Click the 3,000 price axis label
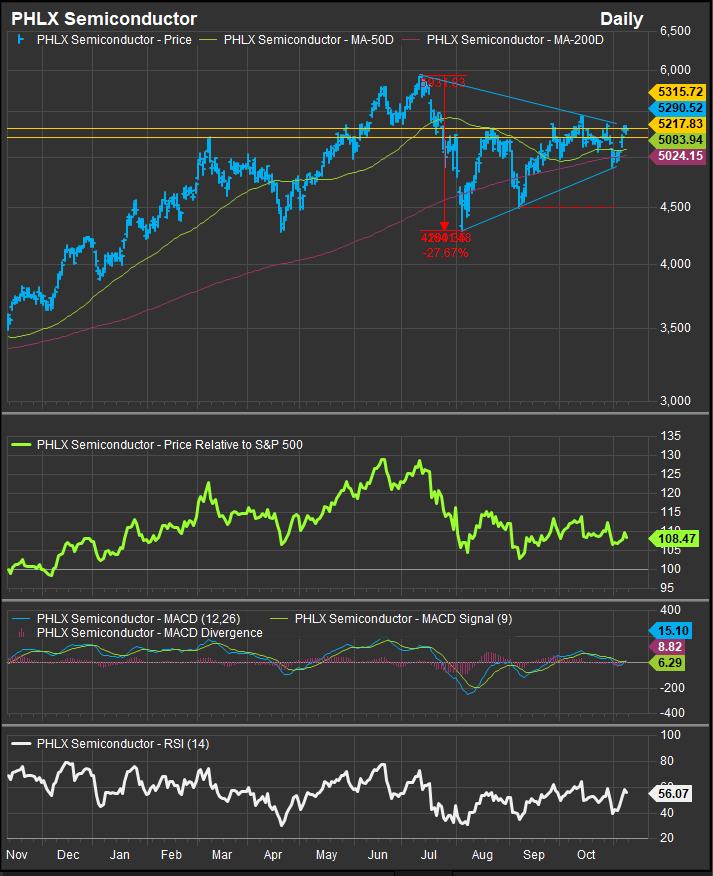This screenshot has width=713, height=876. point(675,401)
